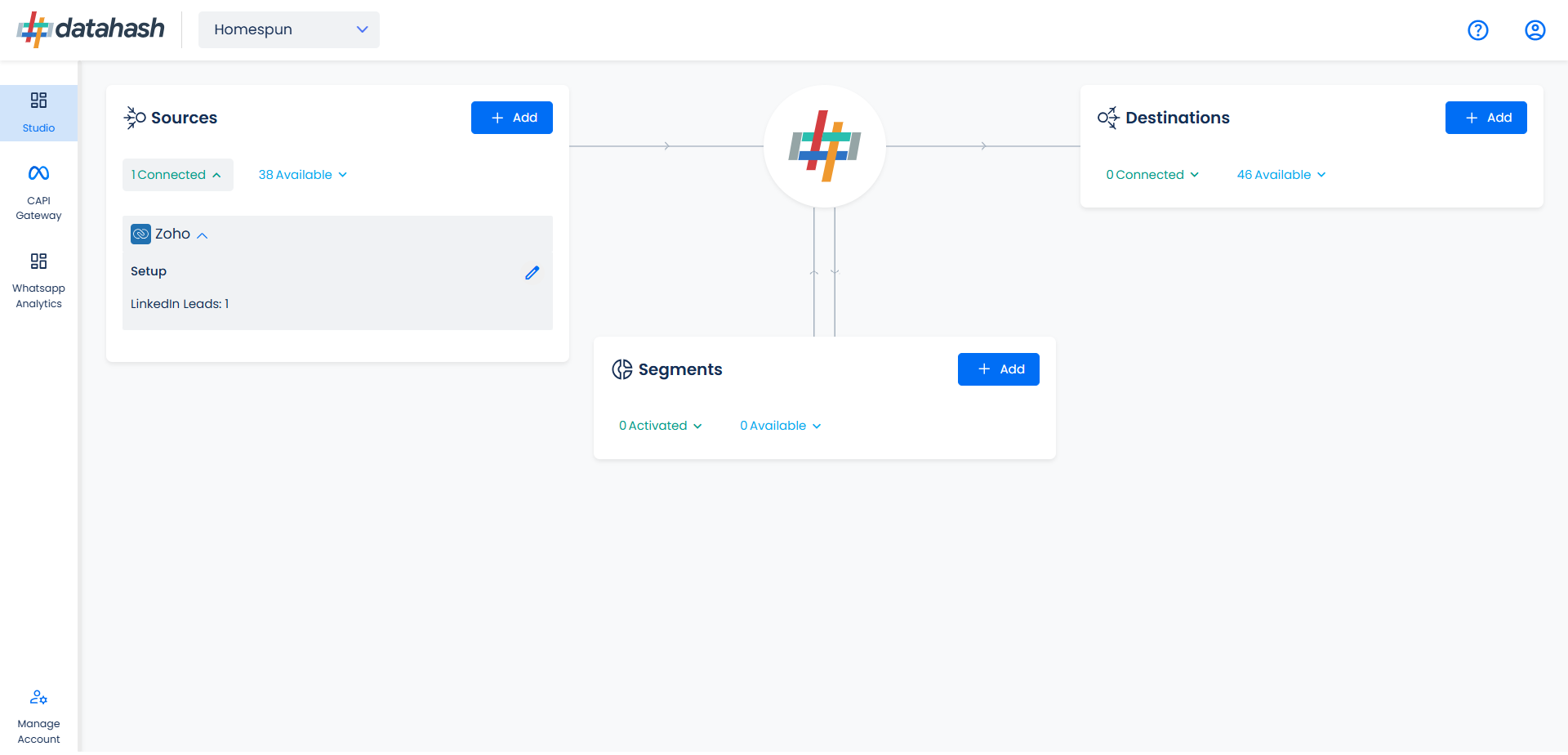Image resolution: width=1568 pixels, height=755 pixels.
Task: Select the Studio sidebar item
Action: pyautogui.click(x=38, y=113)
